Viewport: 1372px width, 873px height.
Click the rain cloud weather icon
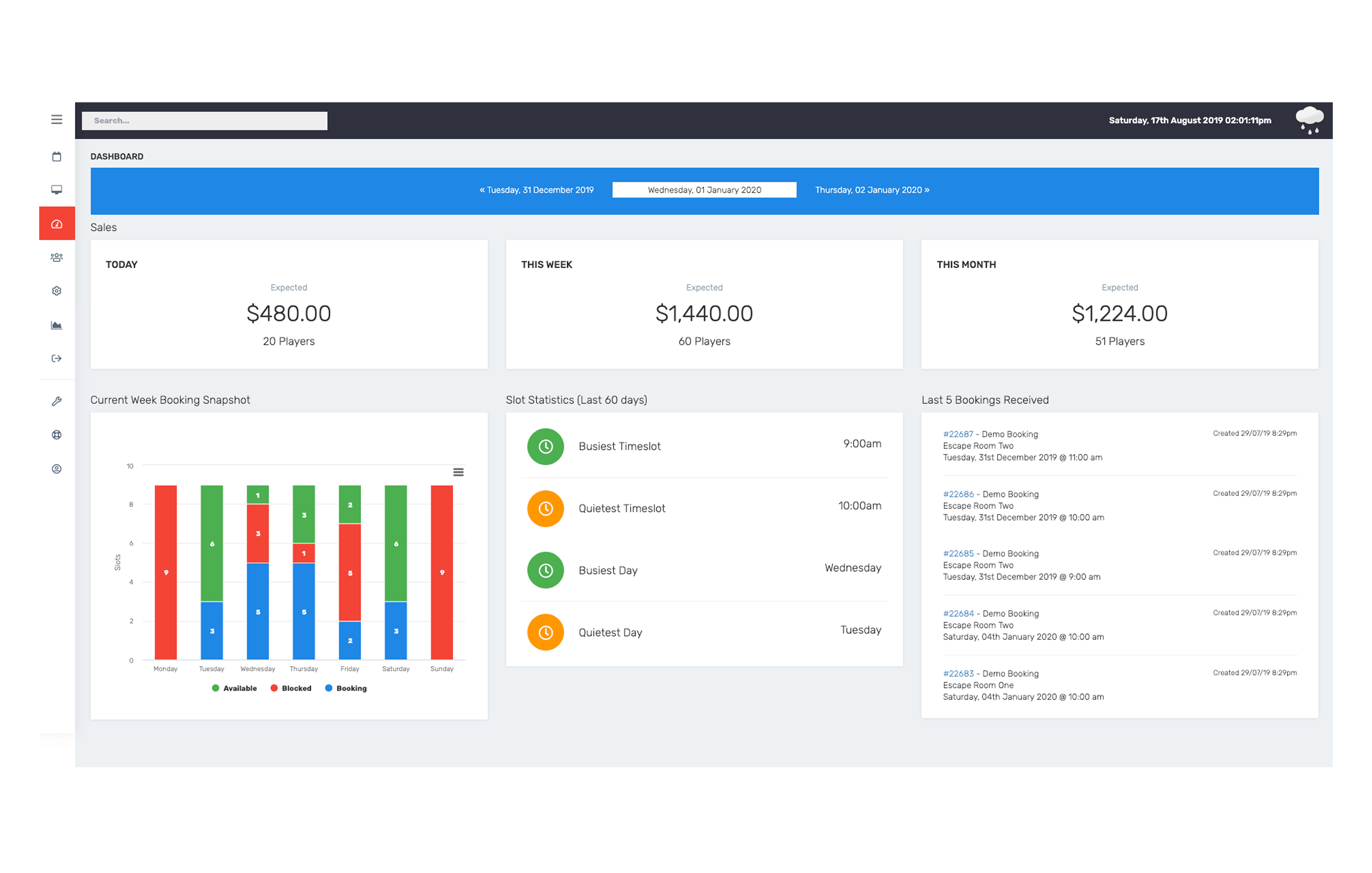pyautogui.click(x=1309, y=120)
